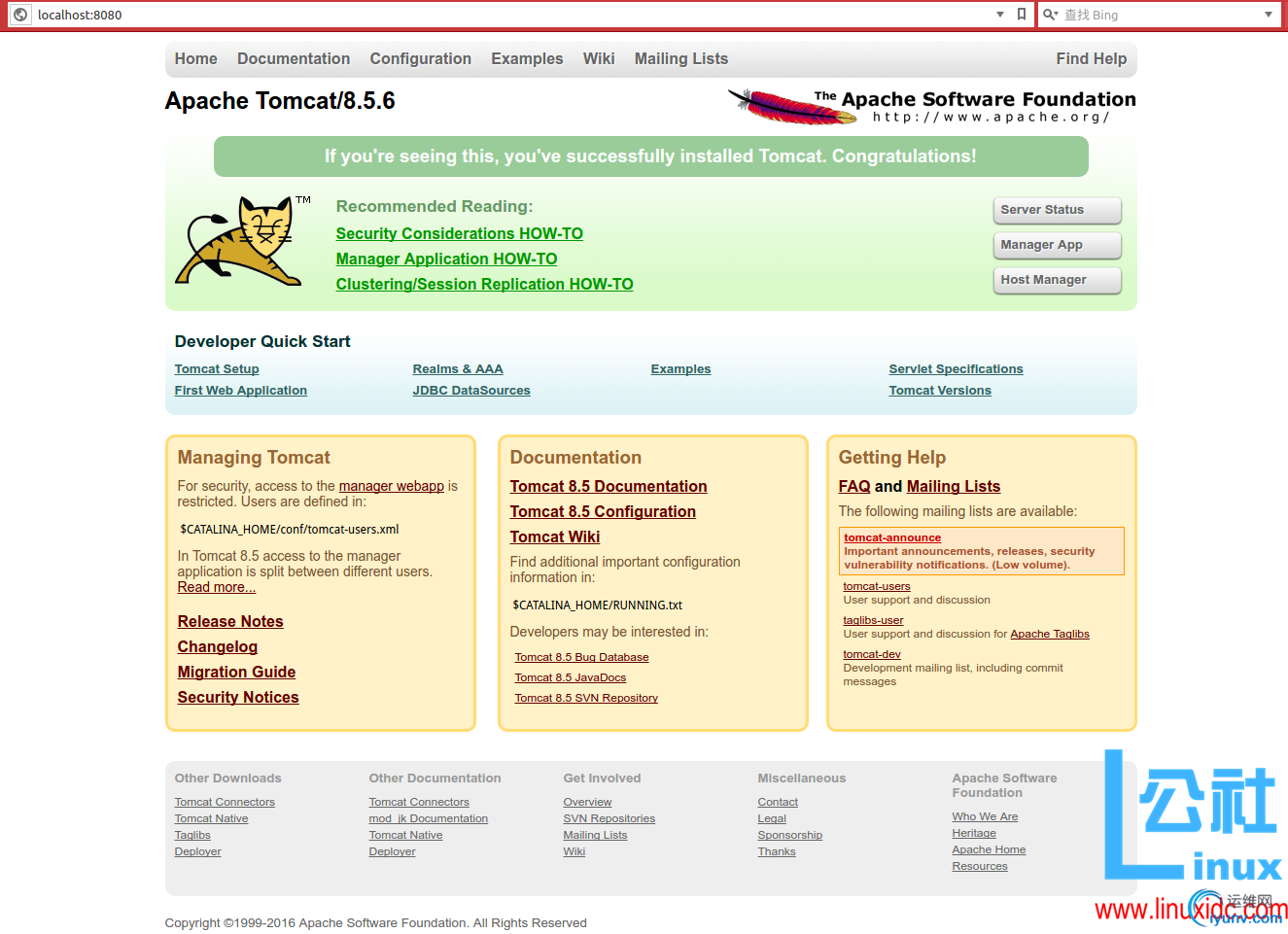
Task: Open the Home nav item
Action: [196, 58]
